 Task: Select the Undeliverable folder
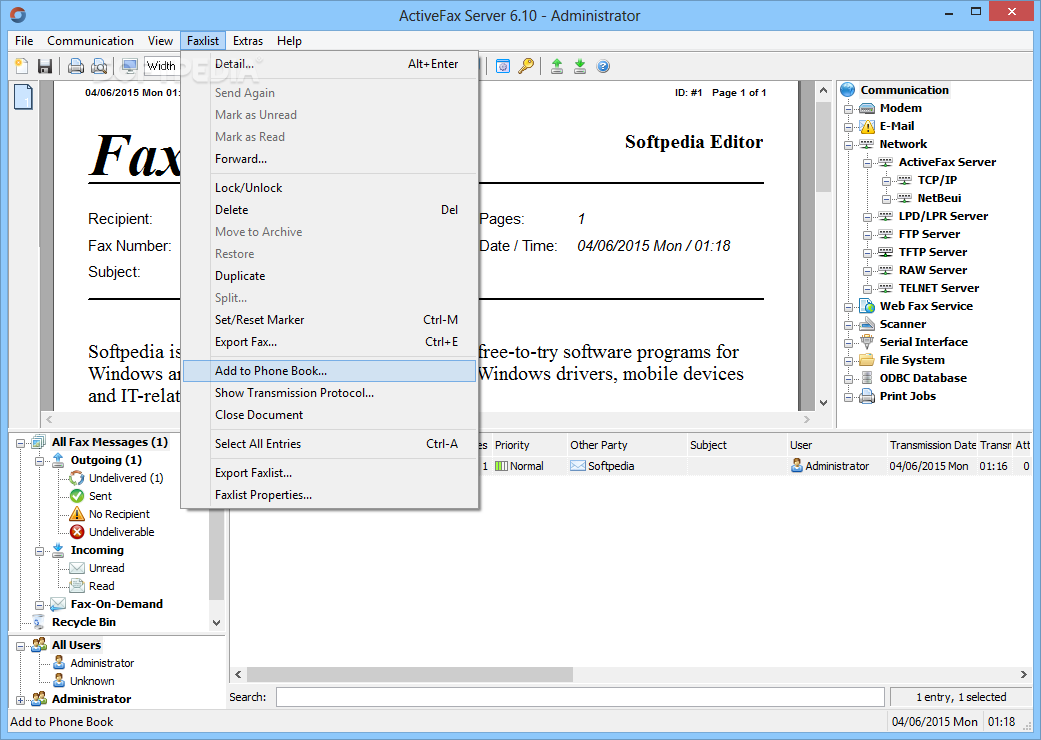[121, 532]
